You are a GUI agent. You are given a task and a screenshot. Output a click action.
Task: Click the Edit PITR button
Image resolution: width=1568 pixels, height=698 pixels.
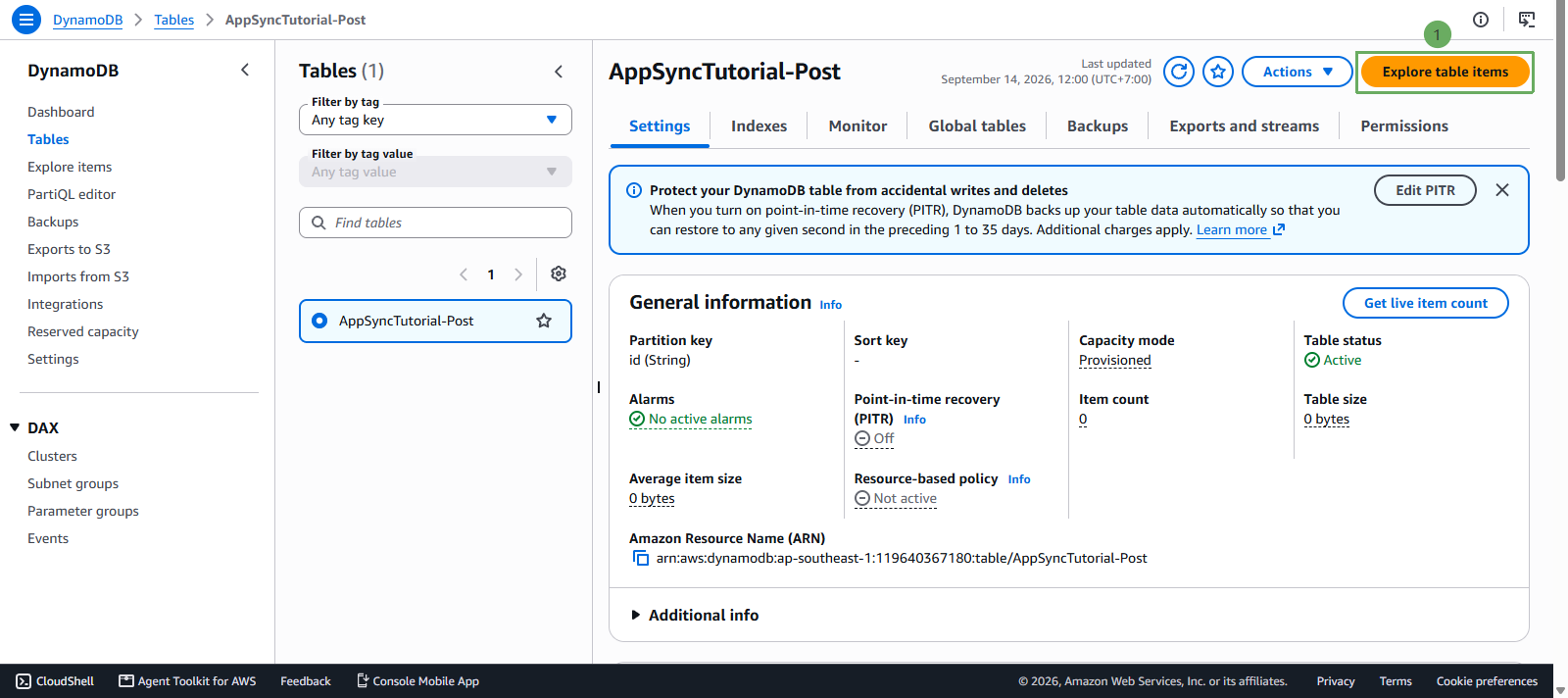[1425, 190]
